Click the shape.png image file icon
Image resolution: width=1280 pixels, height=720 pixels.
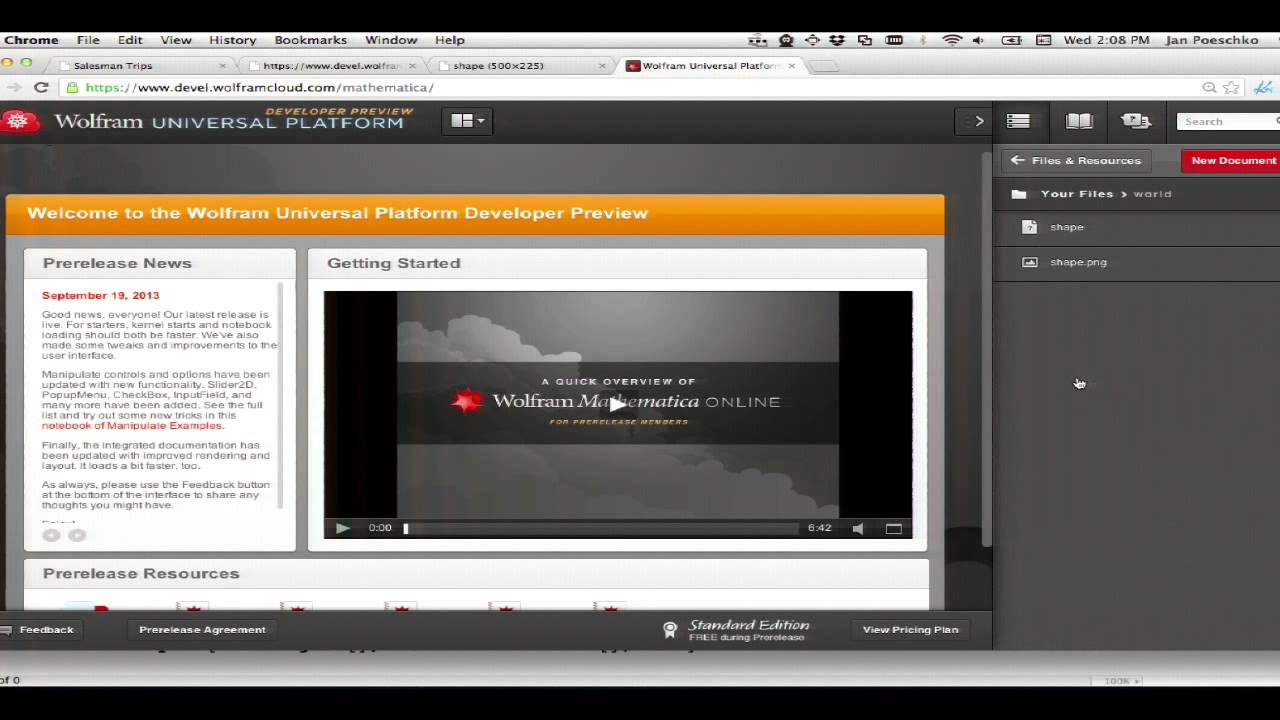coord(1029,262)
